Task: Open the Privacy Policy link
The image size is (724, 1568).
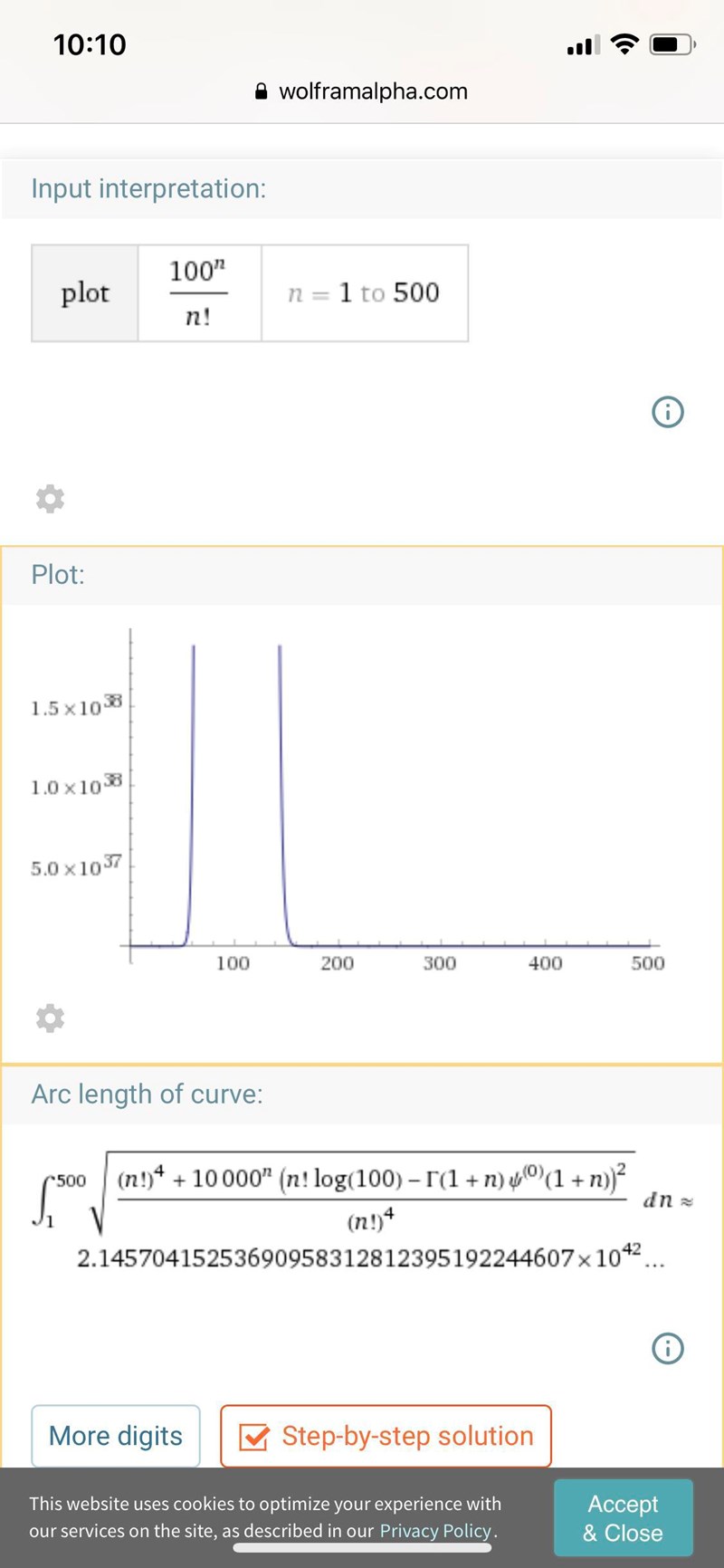Action: [x=435, y=1531]
